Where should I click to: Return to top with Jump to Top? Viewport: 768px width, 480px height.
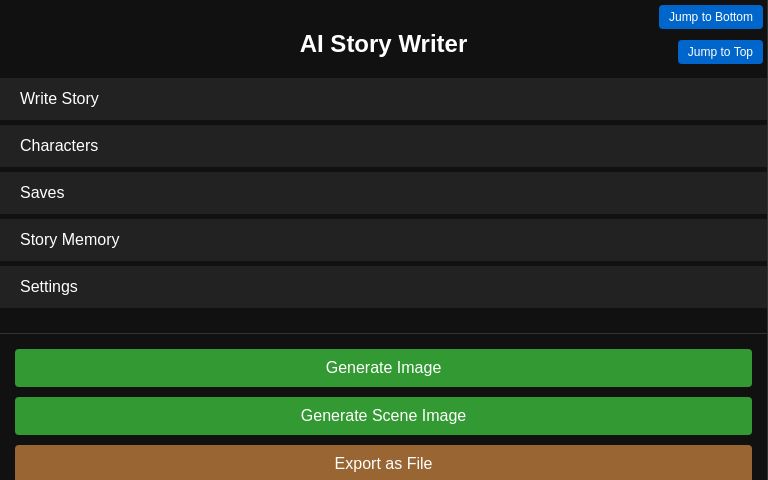(x=720, y=52)
